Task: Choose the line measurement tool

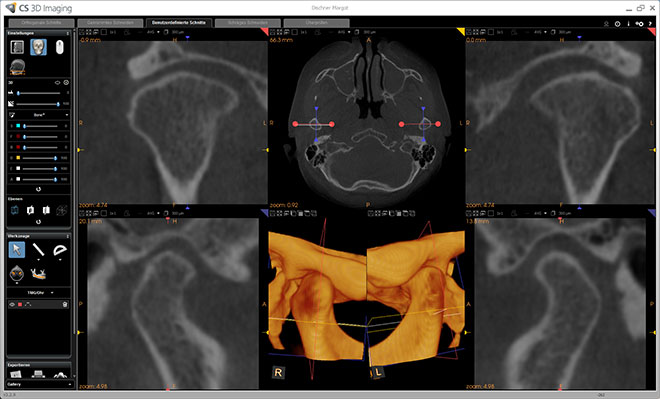Action: point(38,250)
